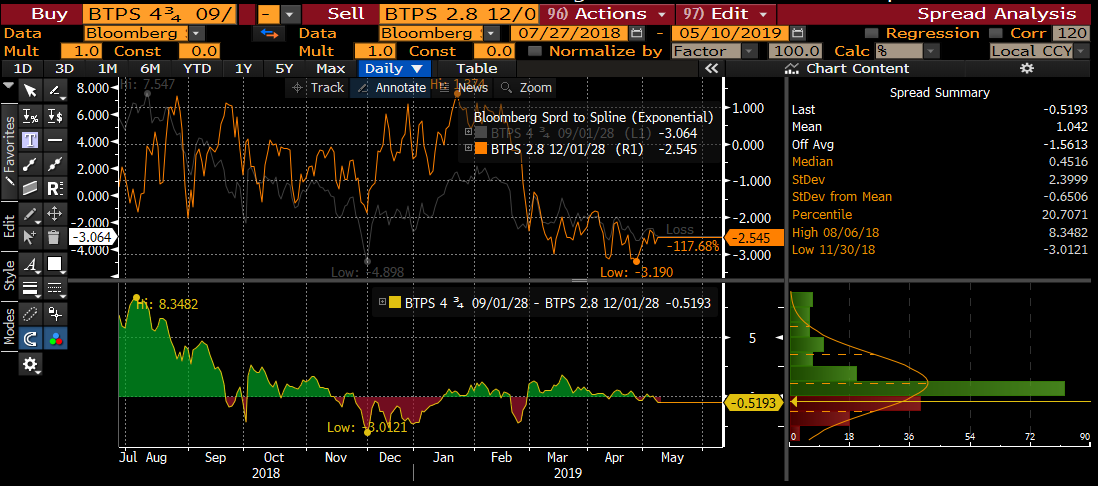The image size is (1098, 486).
Task: Select the dollar change measure tool
Action: pyautogui.click(x=55, y=116)
